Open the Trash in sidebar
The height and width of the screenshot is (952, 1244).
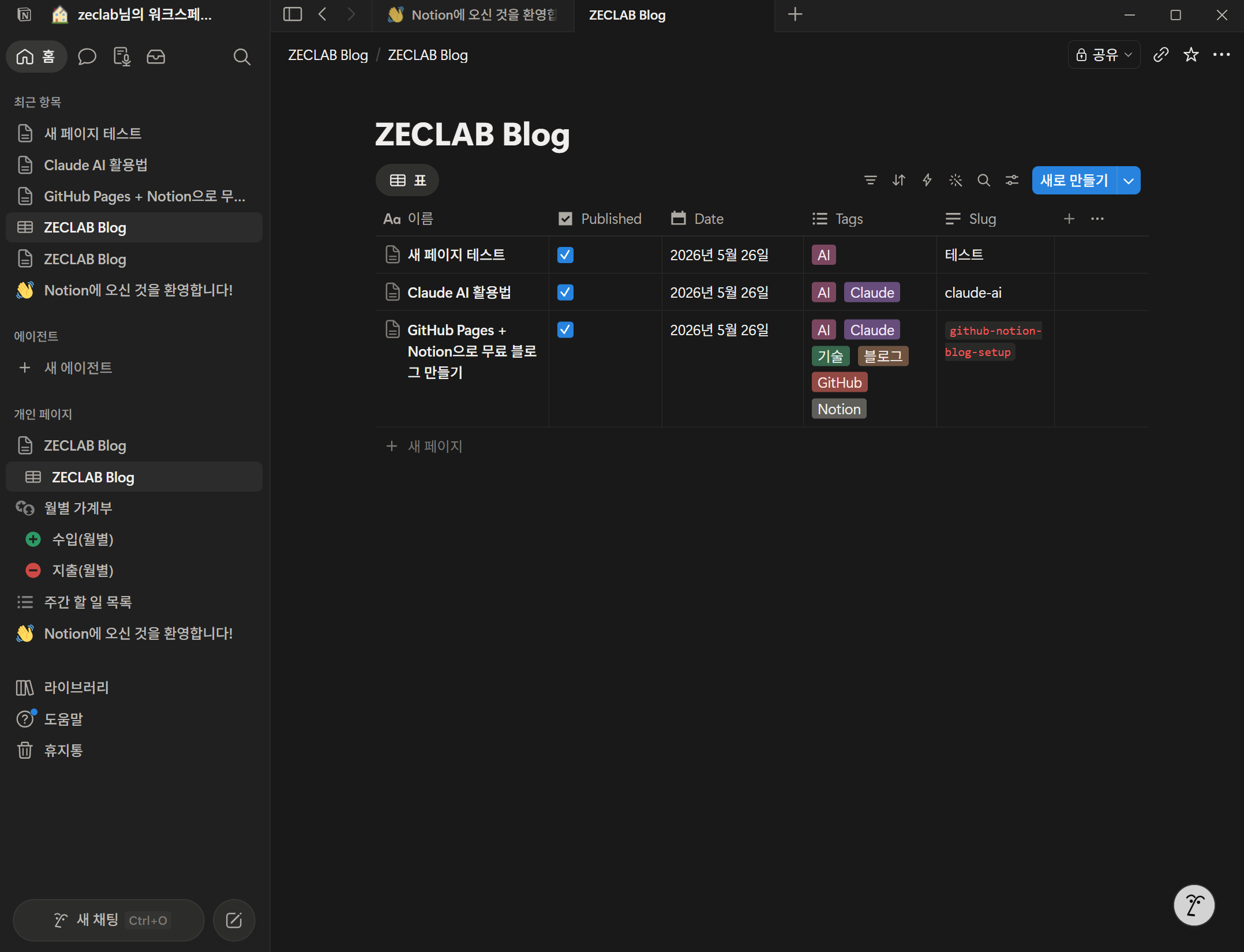pyautogui.click(x=134, y=750)
